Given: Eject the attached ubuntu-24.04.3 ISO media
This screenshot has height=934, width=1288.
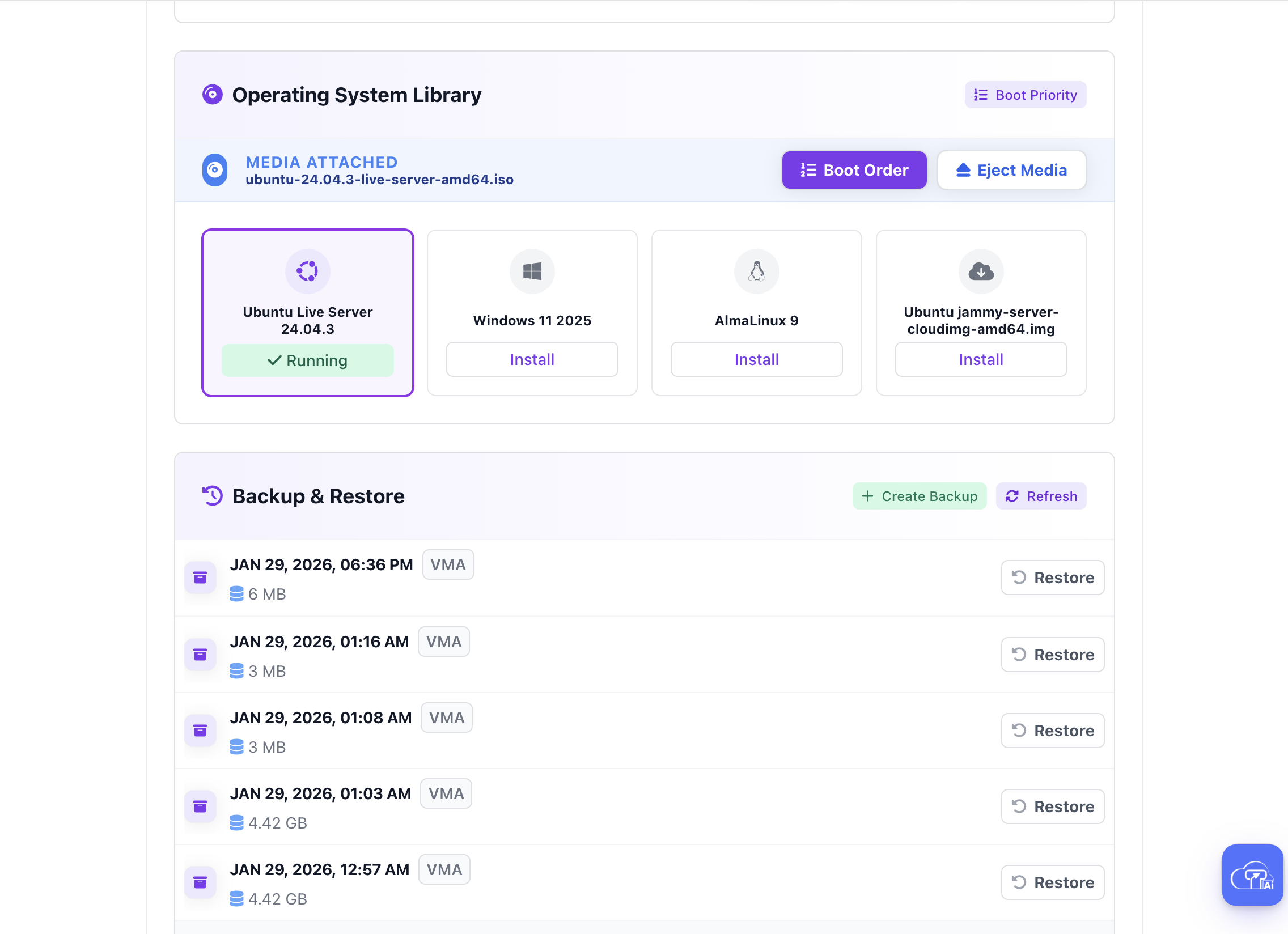Looking at the screenshot, I should click(1011, 170).
